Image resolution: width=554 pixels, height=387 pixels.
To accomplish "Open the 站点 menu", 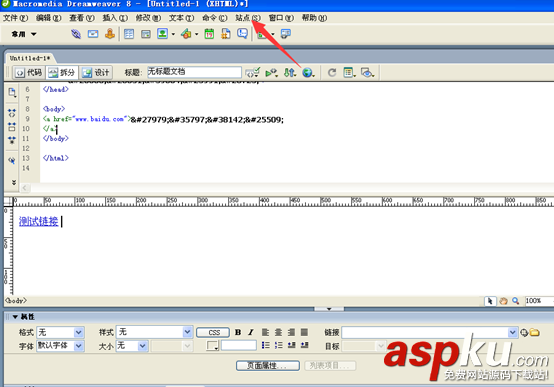I will pos(248,18).
